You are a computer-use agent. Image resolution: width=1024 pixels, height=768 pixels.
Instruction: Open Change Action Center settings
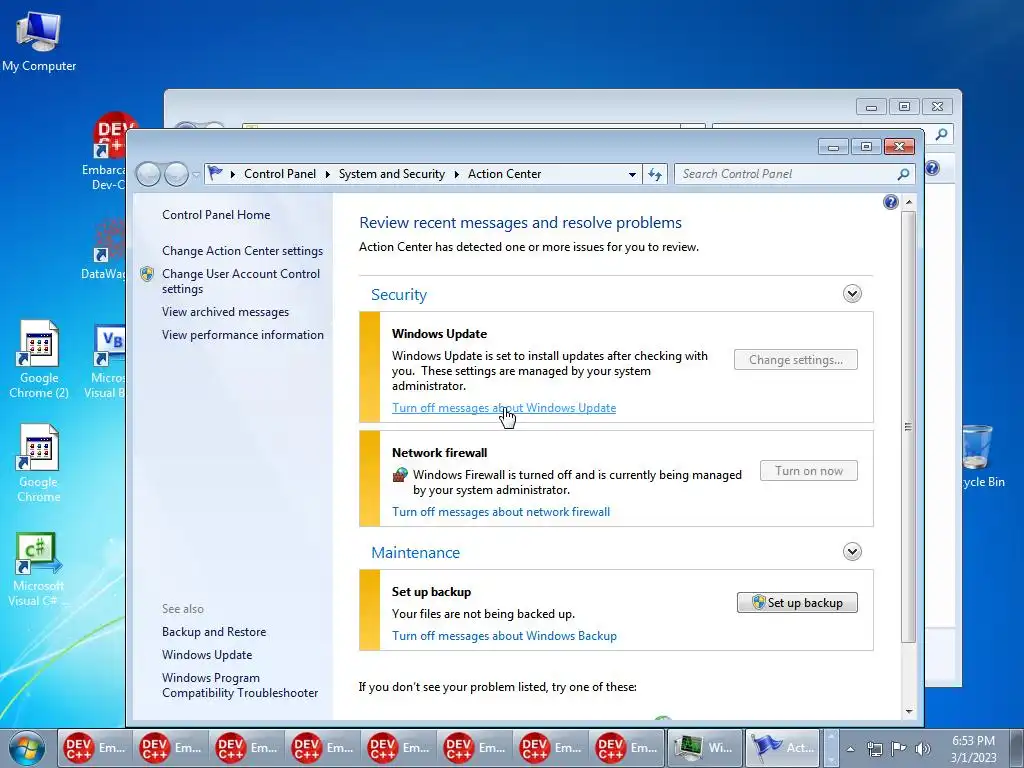click(242, 251)
